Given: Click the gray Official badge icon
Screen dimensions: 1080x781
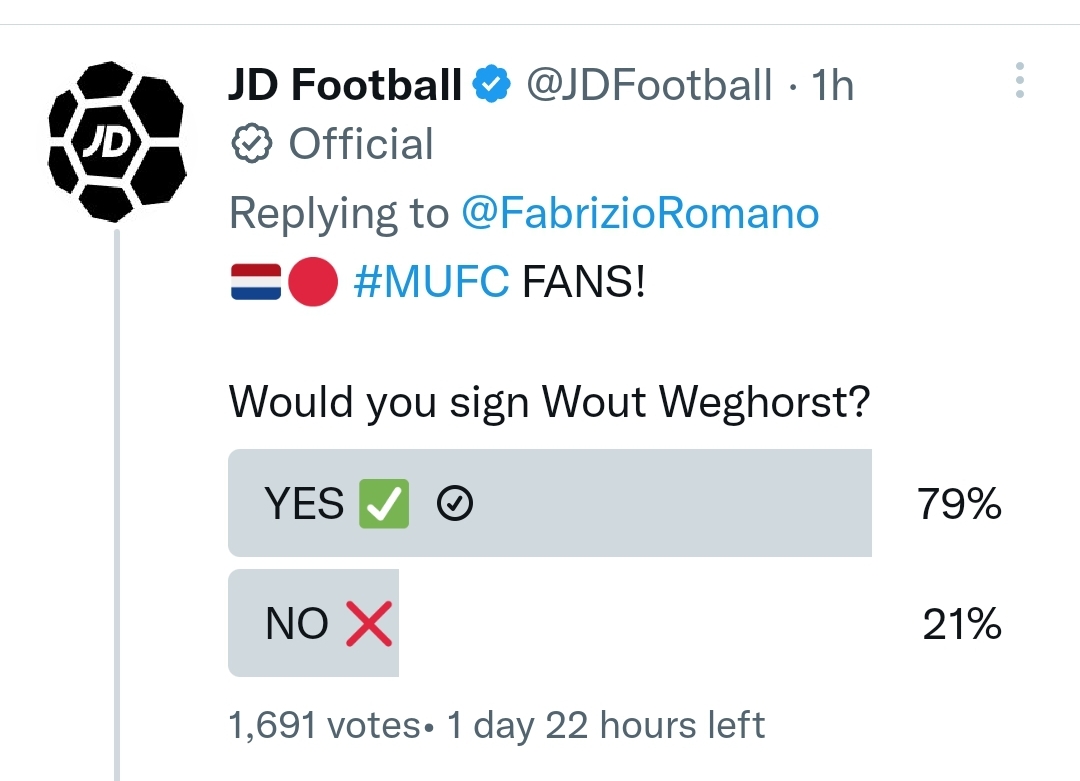Looking at the screenshot, I should [x=251, y=145].
